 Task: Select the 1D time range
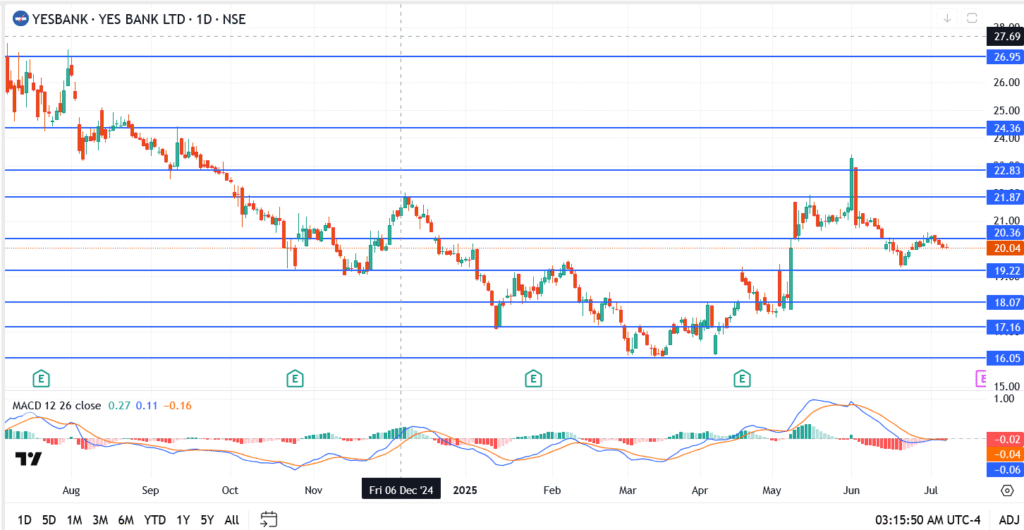pyautogui.click(x=24, y=520)
